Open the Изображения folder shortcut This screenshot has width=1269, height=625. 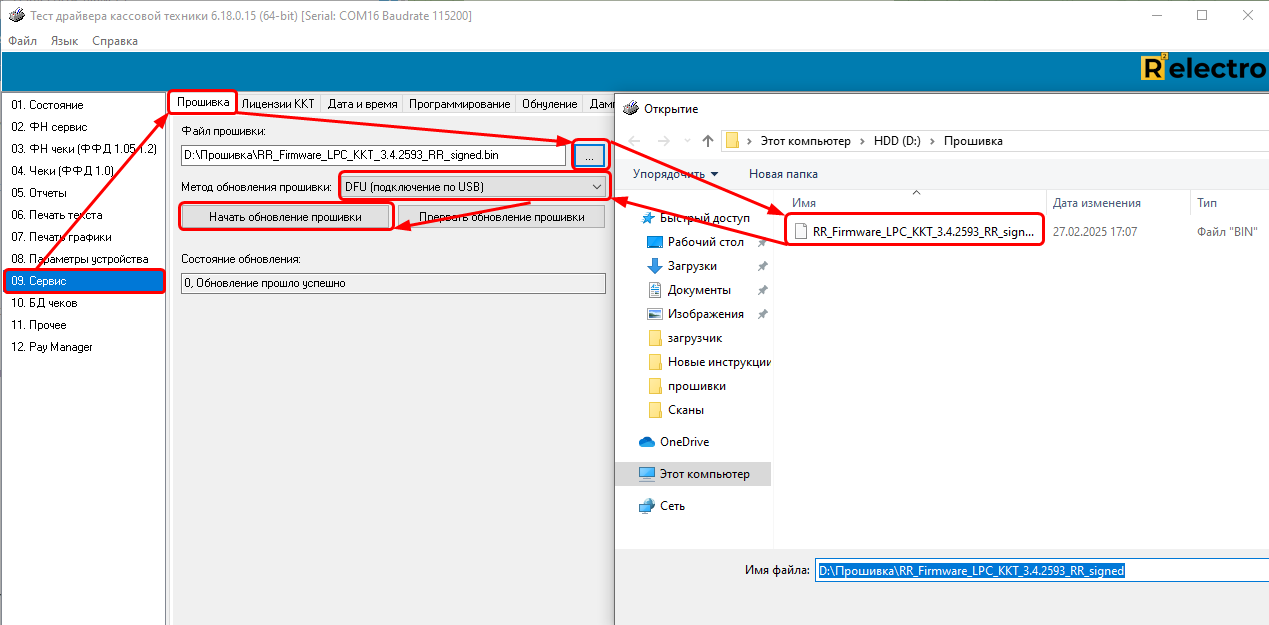tap(705, 314)
